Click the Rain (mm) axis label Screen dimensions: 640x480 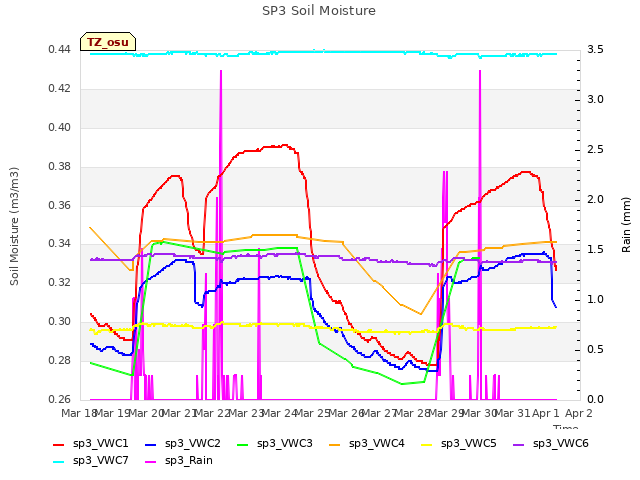(x=626, y=225)
